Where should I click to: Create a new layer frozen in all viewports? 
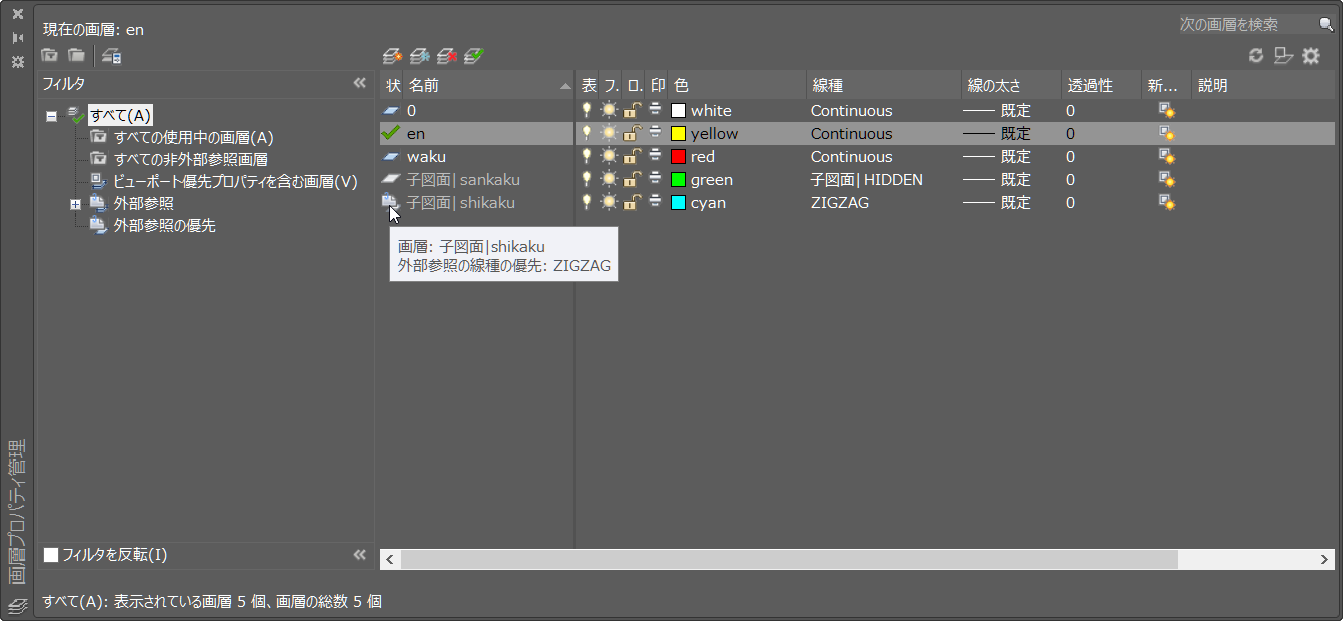click(x=419, y=56)
